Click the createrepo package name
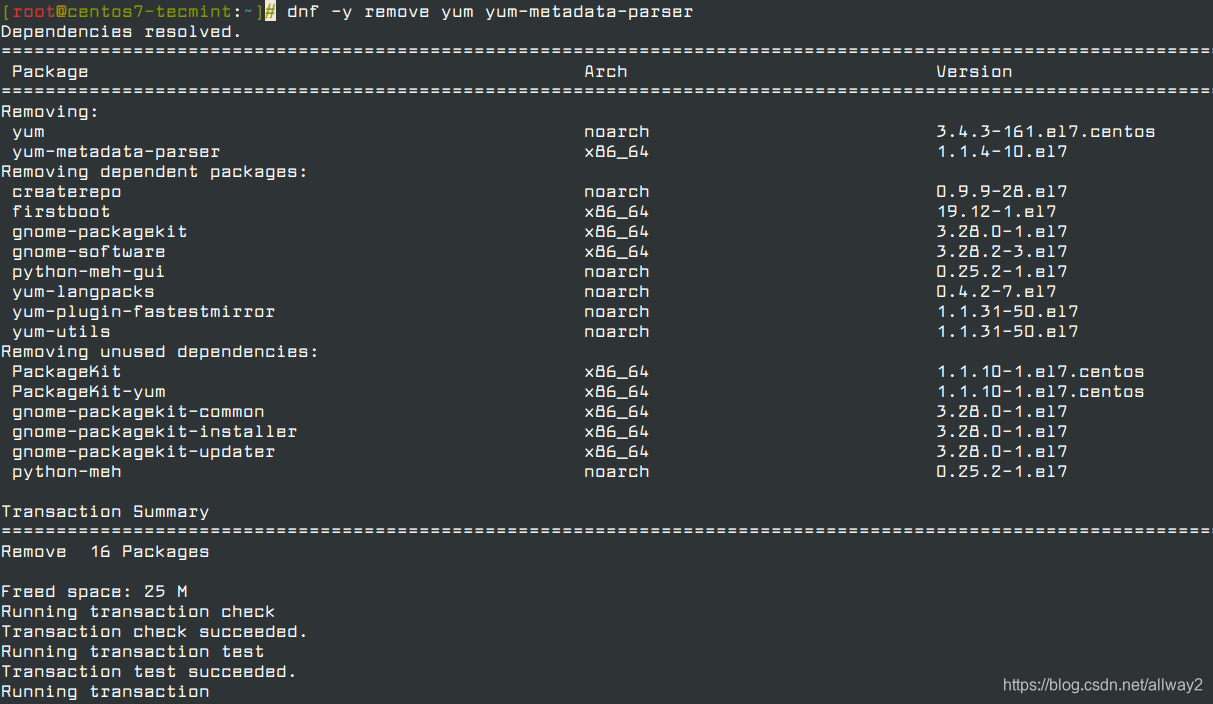The height and width of the screenshot is (704, 1213). click(67, 192)
